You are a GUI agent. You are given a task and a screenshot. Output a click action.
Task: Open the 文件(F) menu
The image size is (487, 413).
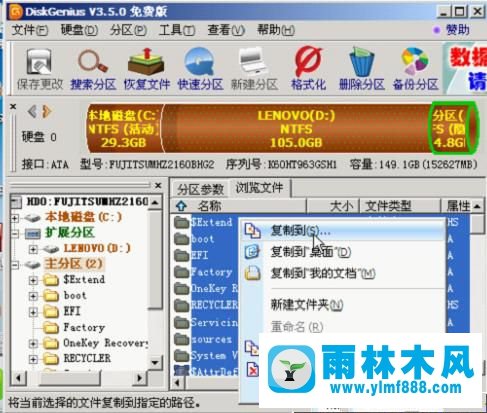click(x=30, y=30)
